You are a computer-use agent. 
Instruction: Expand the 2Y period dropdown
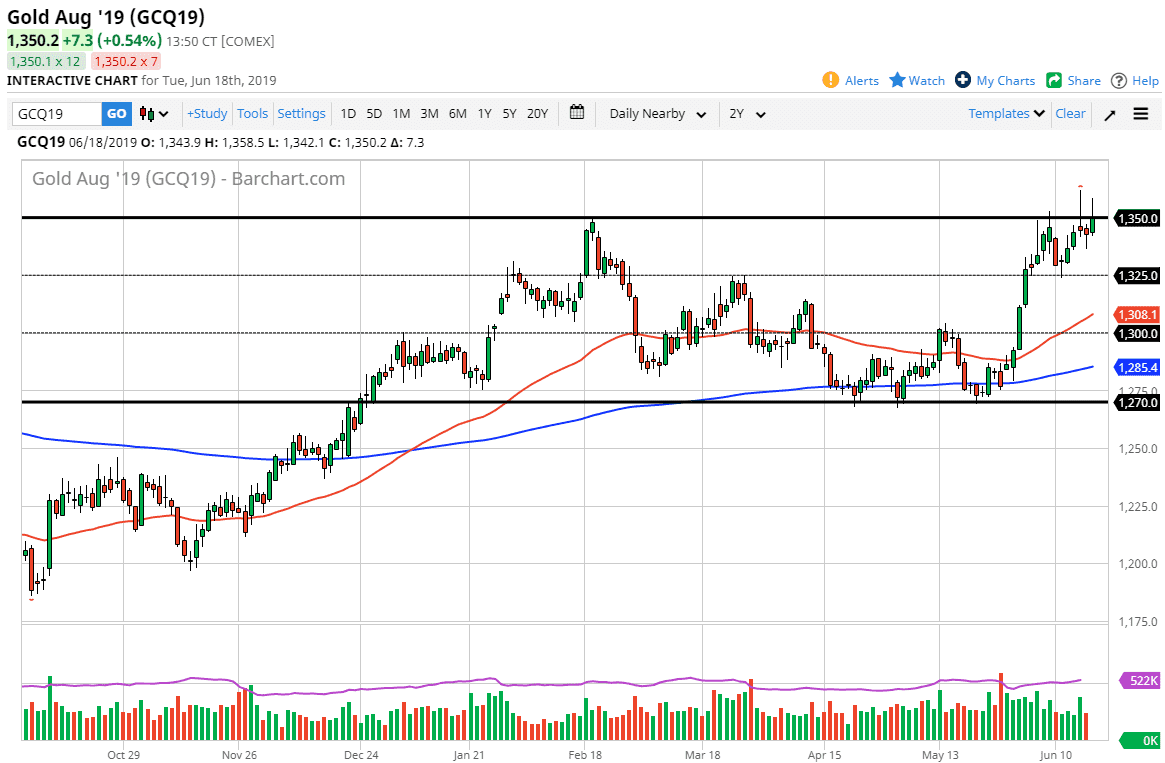(x=747, y=114)
